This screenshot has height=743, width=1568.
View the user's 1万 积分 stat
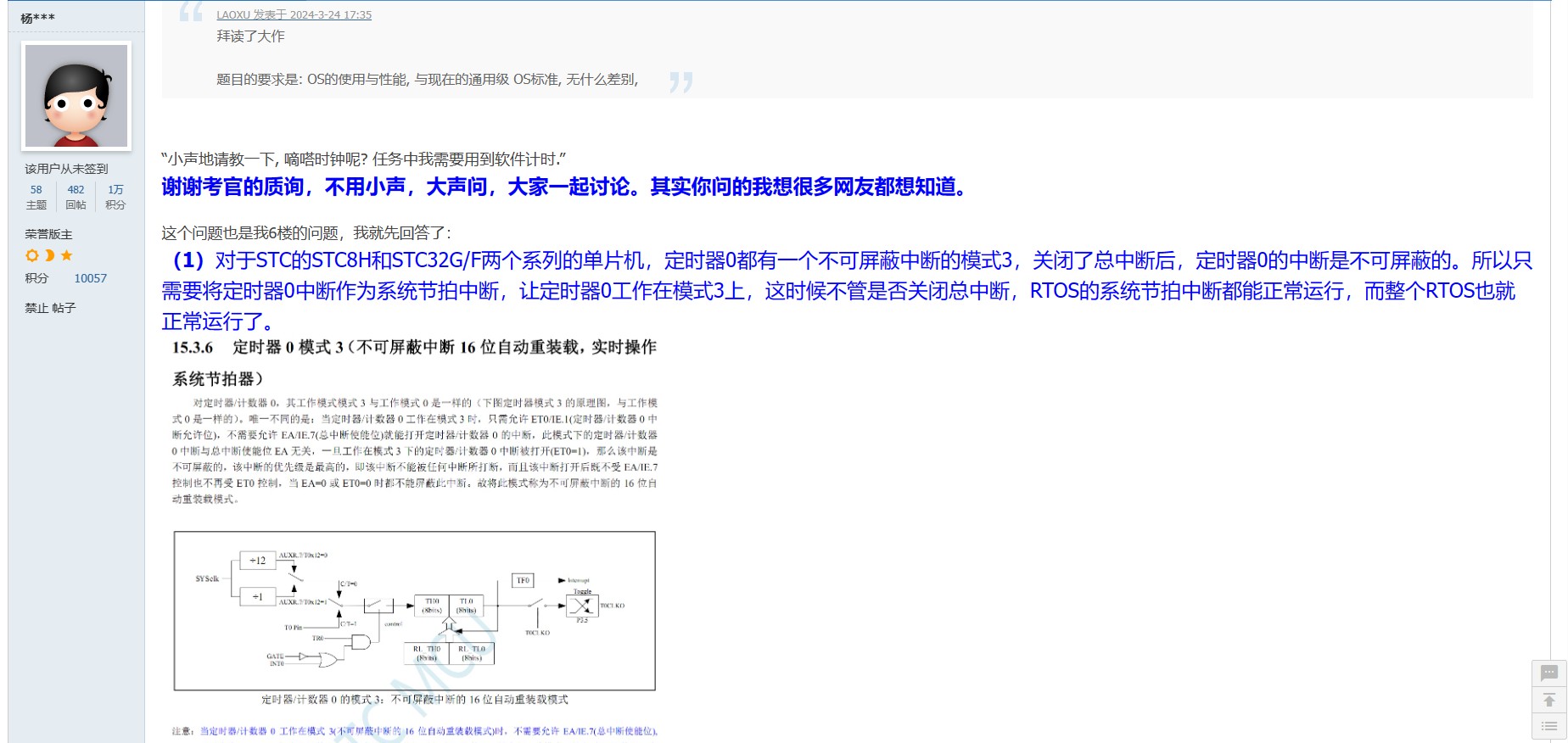[x=115, y=197]
